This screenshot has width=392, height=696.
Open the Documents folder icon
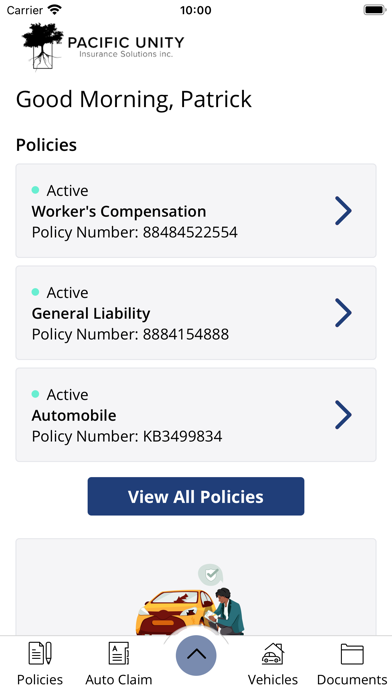tap(352, 654)
